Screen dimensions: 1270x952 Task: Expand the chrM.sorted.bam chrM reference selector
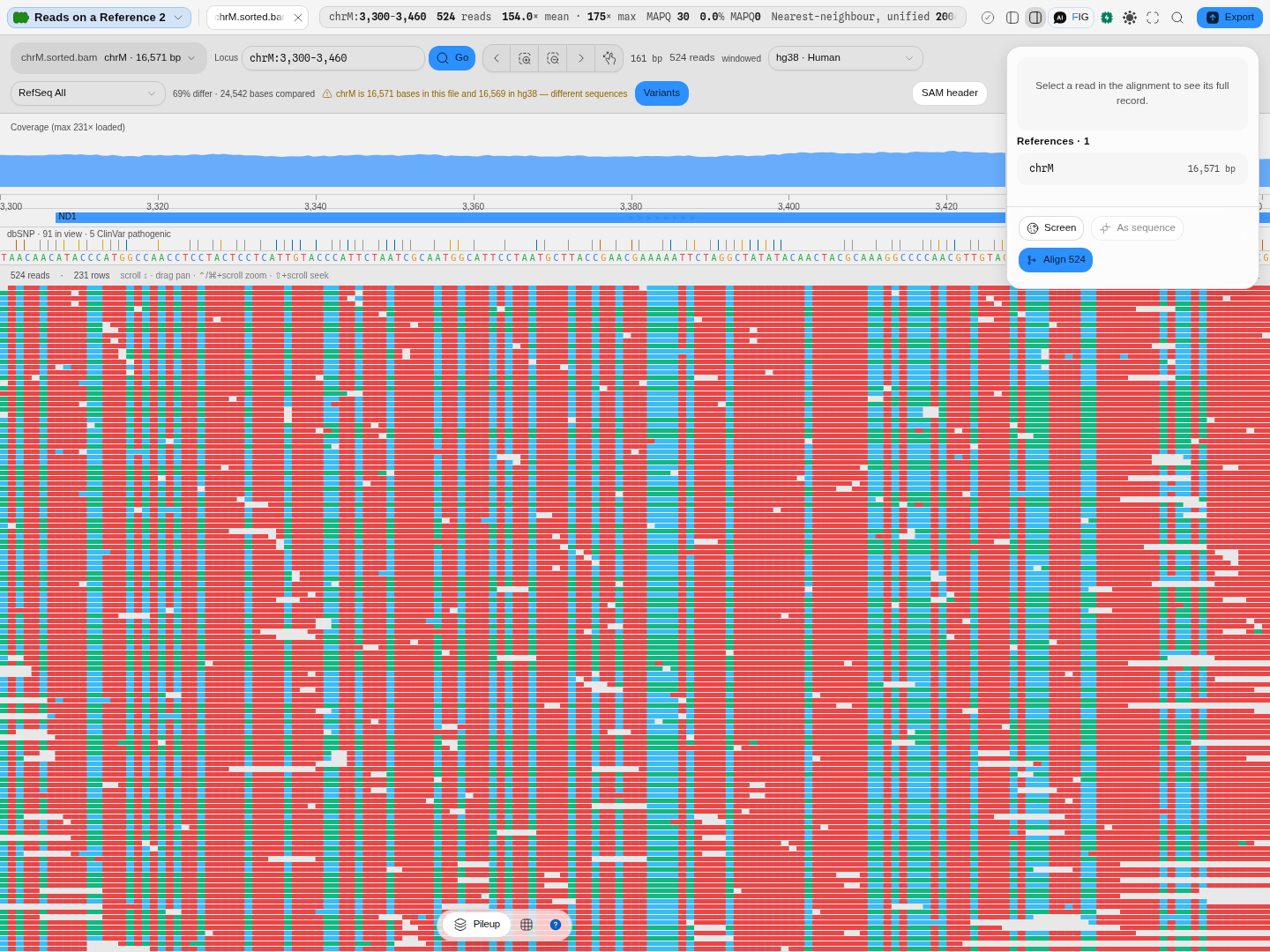[x=108, y=58]
